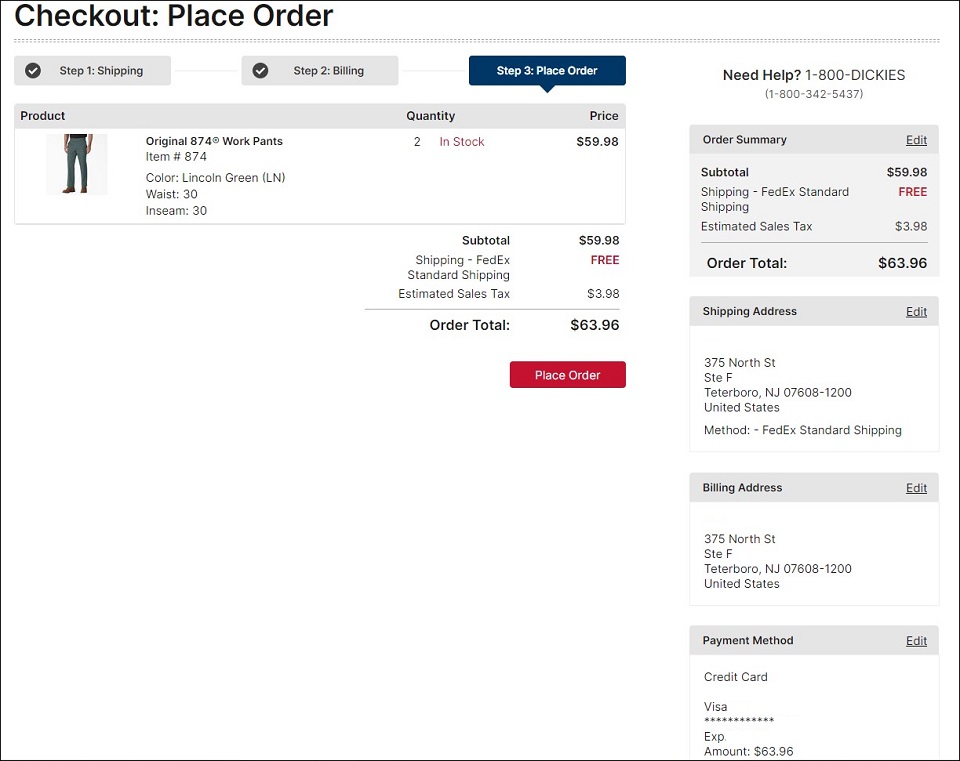
Task: Click the Step 1 Shipping checkmark icon
Action: tap(33, 70)
